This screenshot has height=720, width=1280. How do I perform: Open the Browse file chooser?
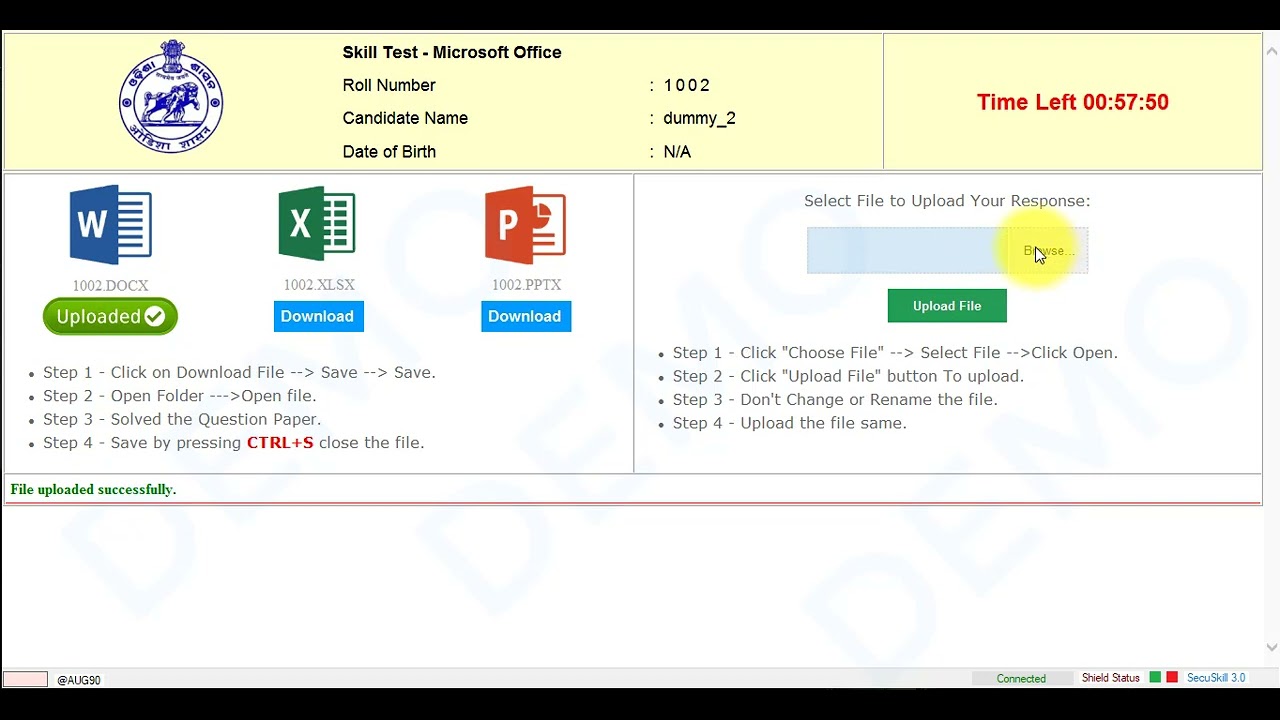pos(1048,251)
